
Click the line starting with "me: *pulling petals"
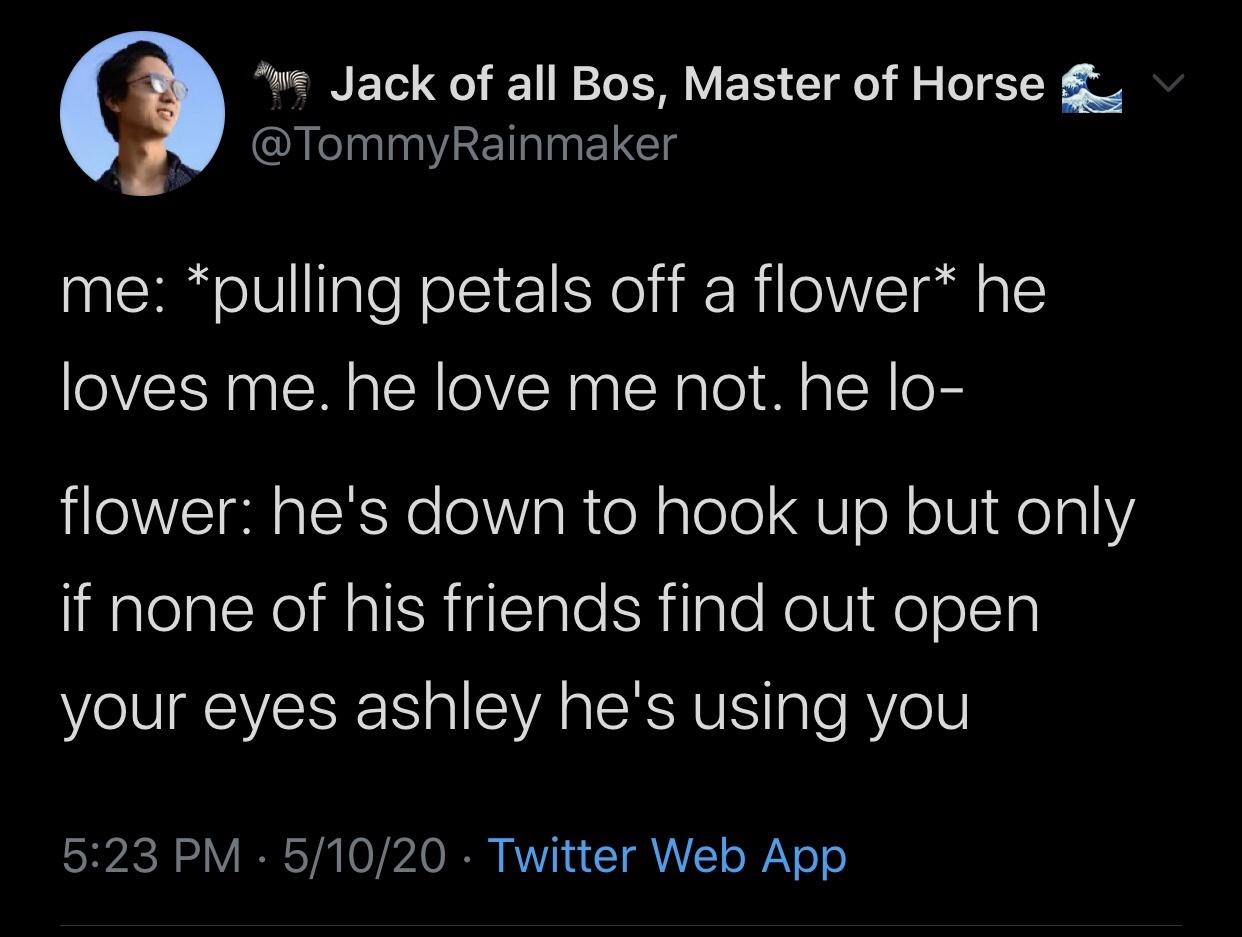(x=553, y=291)
